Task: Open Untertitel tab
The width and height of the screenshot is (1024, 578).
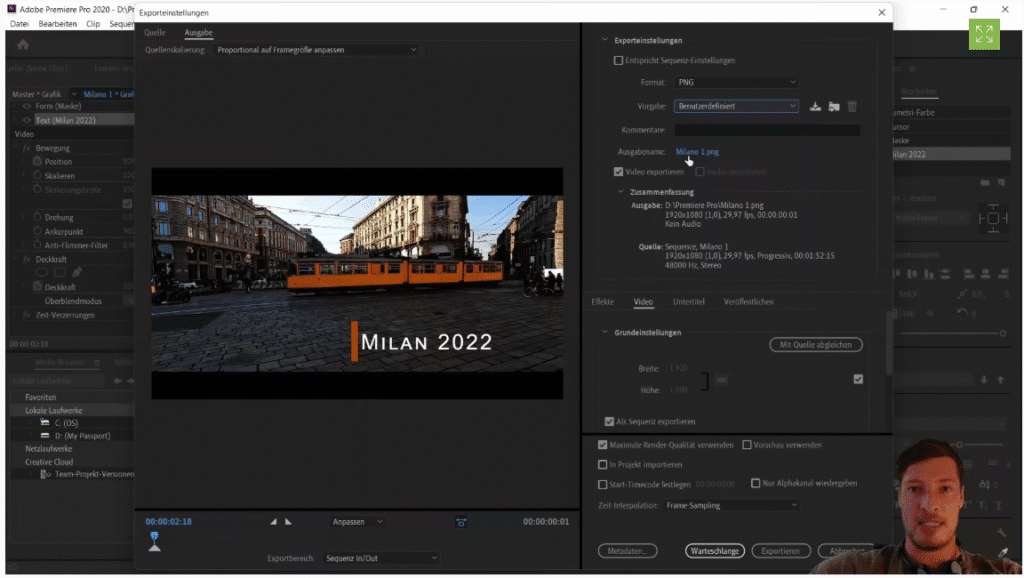Action: 689,302
